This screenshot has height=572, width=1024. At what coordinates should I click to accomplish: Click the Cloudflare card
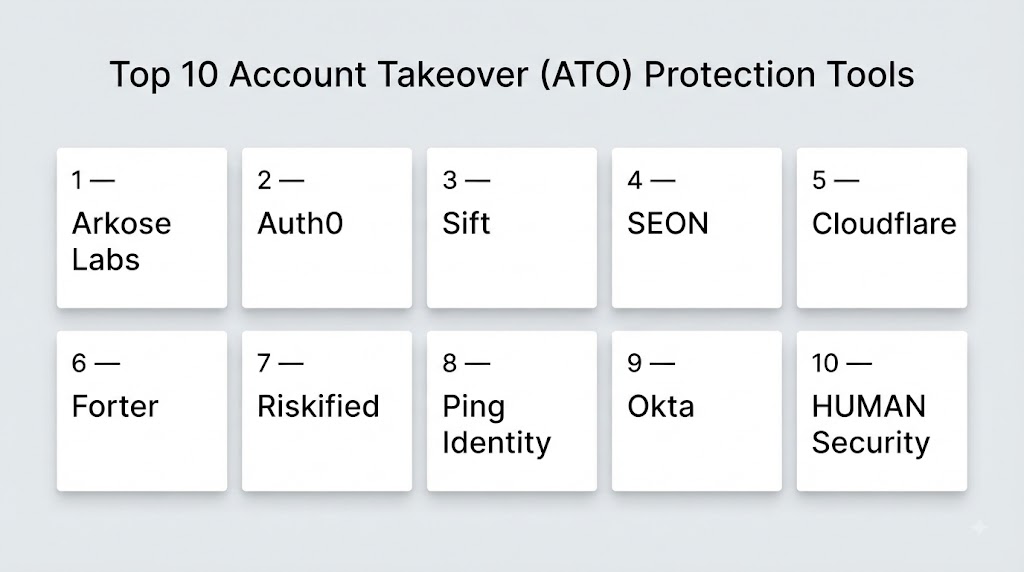(882, 228)
